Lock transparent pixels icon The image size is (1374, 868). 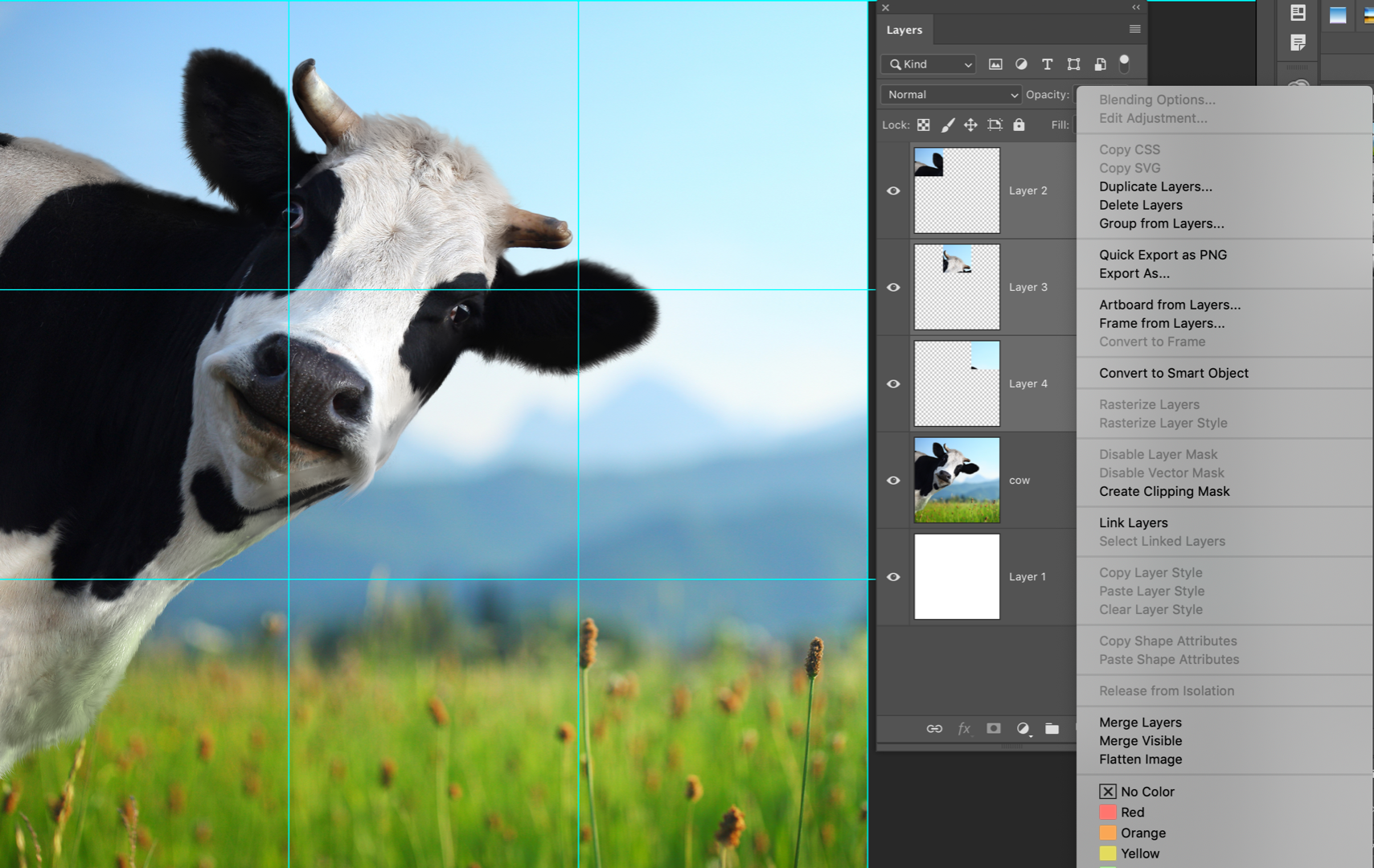click(924, 125)
